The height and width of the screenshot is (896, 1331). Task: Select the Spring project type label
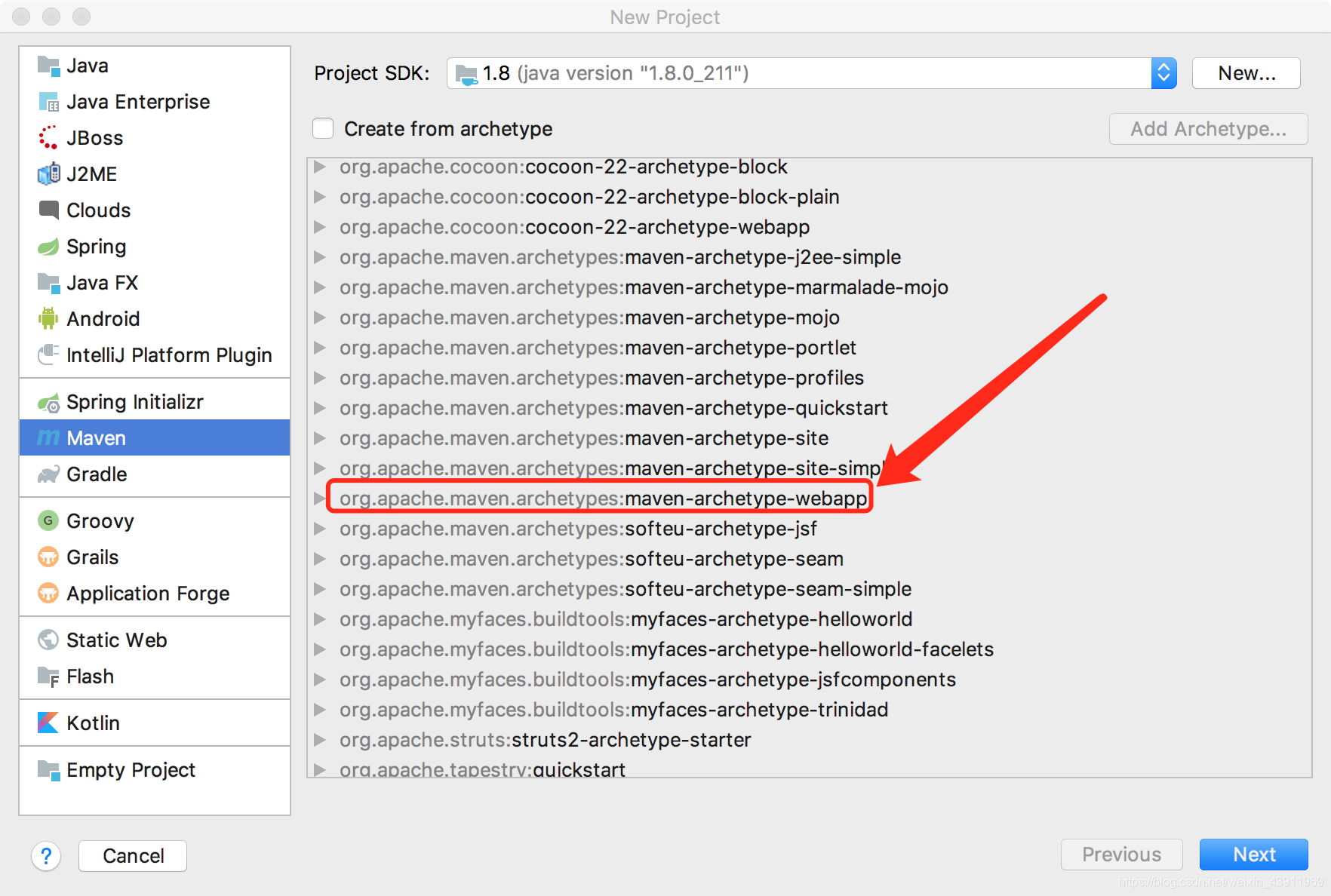click(x=97, y=247)
